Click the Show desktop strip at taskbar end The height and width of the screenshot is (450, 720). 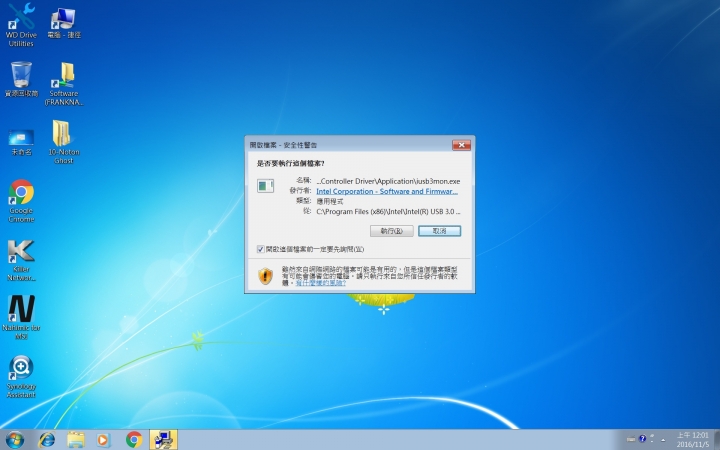pos(717,439)
